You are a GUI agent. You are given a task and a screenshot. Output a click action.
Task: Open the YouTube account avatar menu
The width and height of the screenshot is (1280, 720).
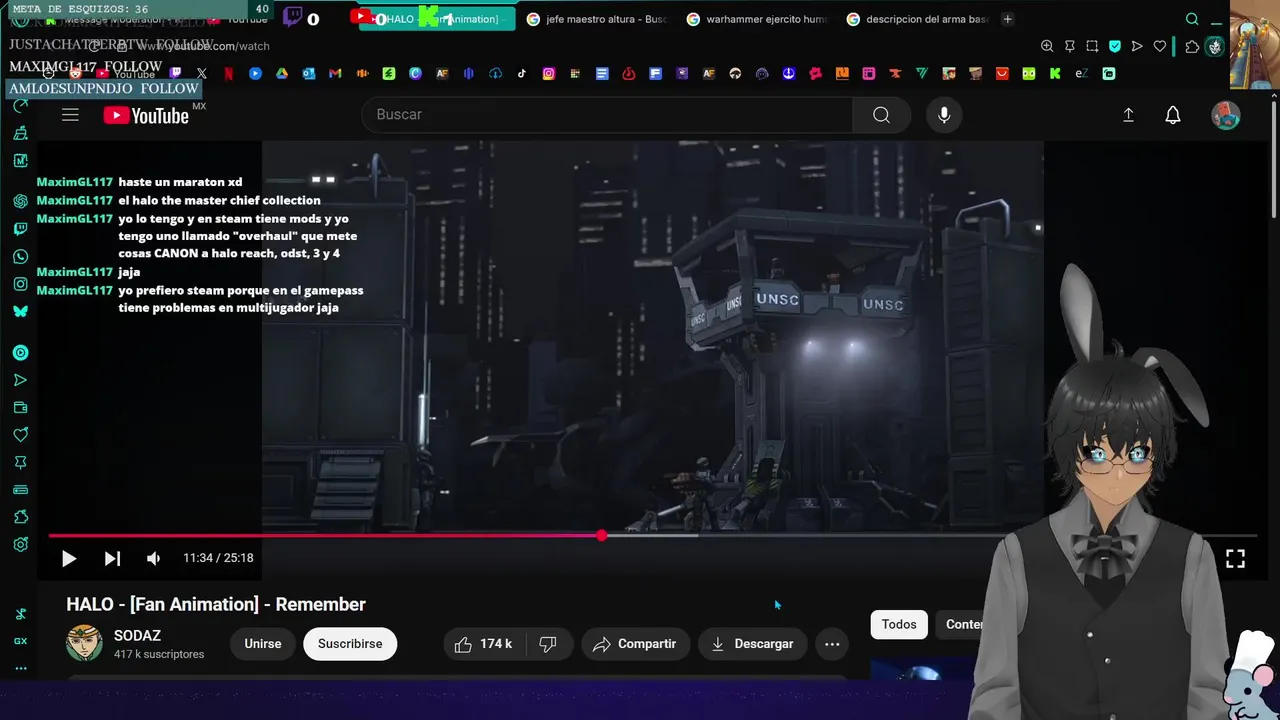pos(1226,115)
